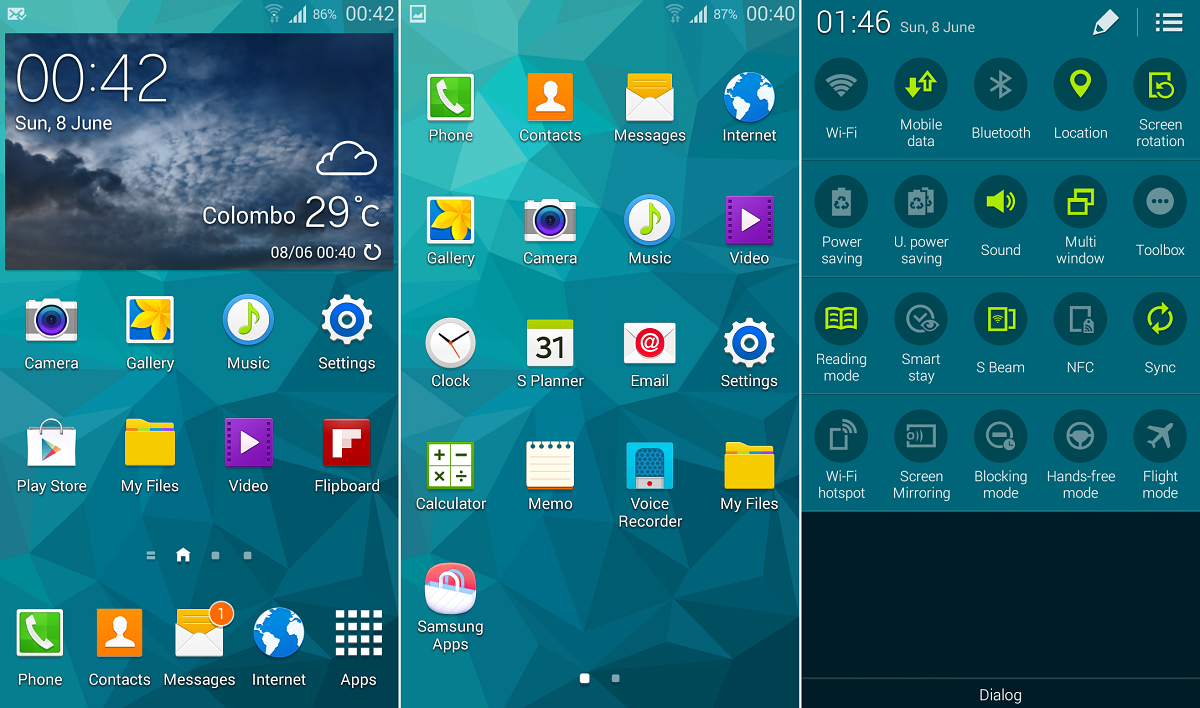Launch the Voice Recorder app

tap(649, 465)
